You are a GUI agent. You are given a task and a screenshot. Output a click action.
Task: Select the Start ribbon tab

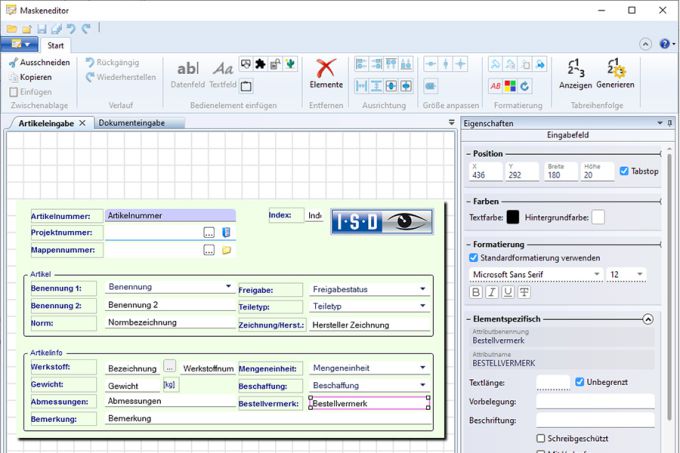[x=56, y=45]
